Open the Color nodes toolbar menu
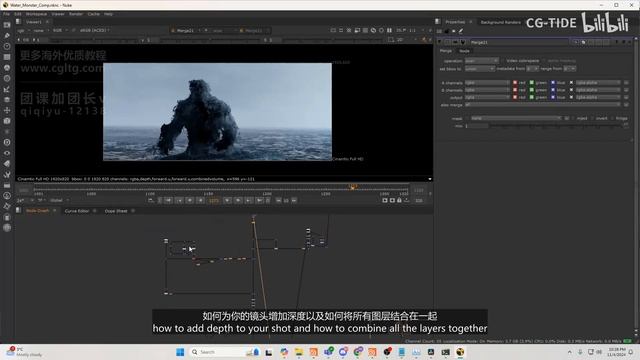This screenshot has width=640, height=360. (7, 68)
